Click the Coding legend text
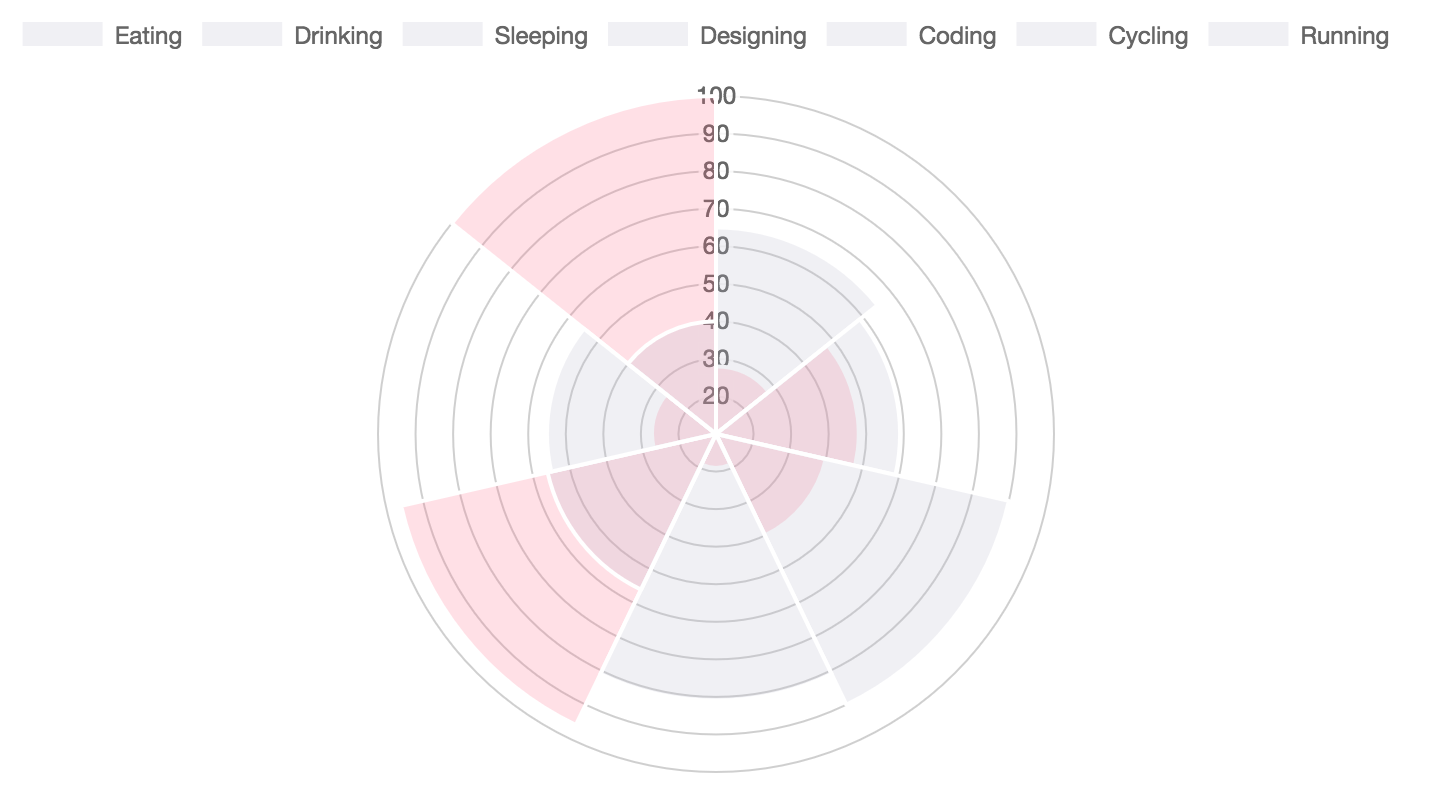The width and height of the screenshot is (1444, 794). [957, 36]
